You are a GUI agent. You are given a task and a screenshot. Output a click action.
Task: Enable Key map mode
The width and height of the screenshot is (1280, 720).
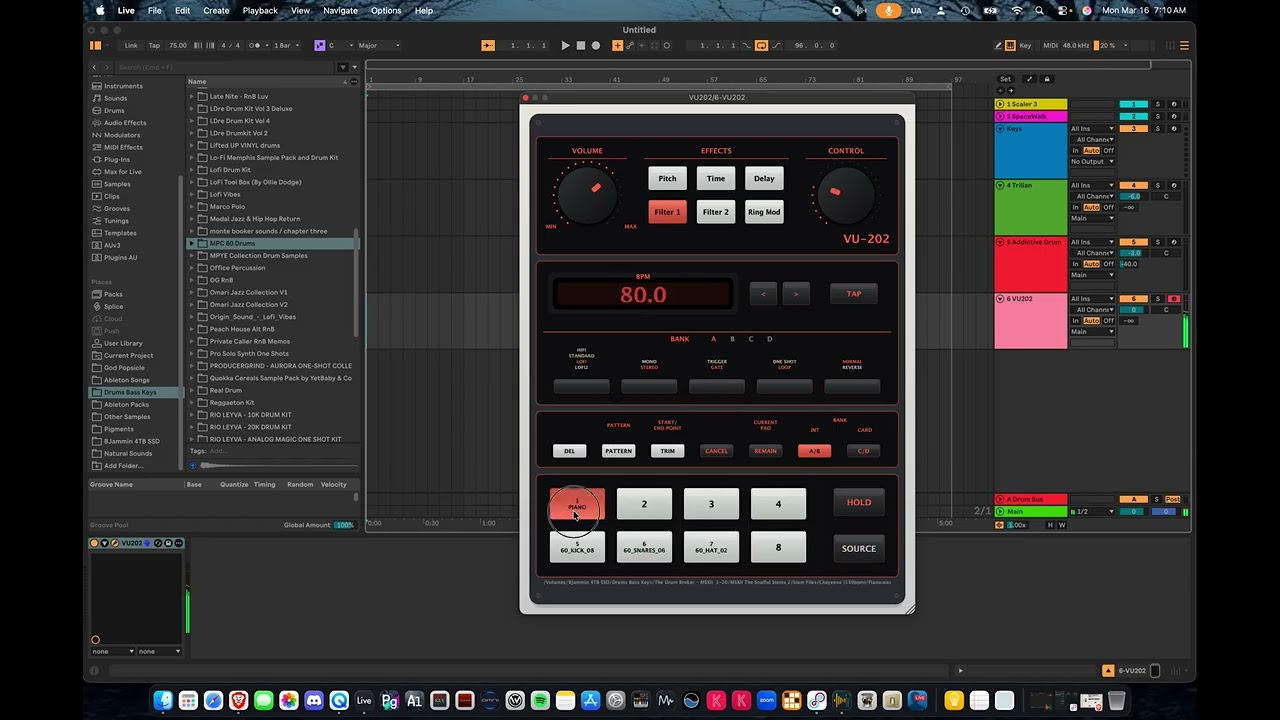coord(1025,45)
